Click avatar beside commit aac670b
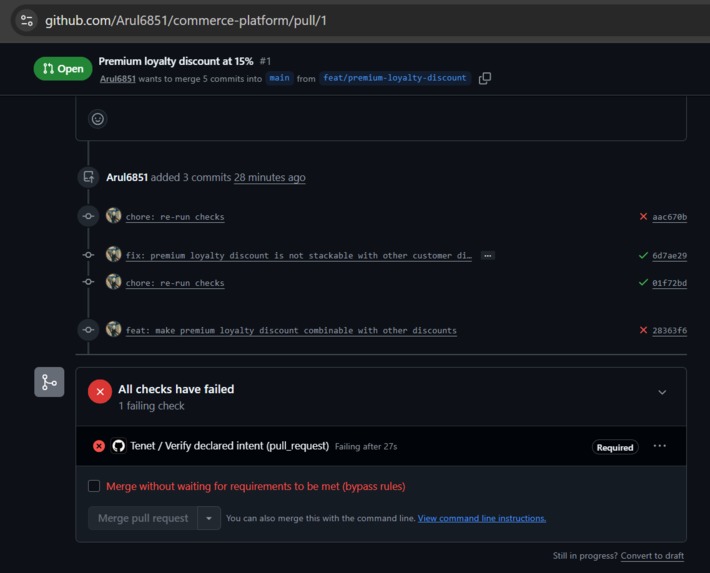 (114, 216)
